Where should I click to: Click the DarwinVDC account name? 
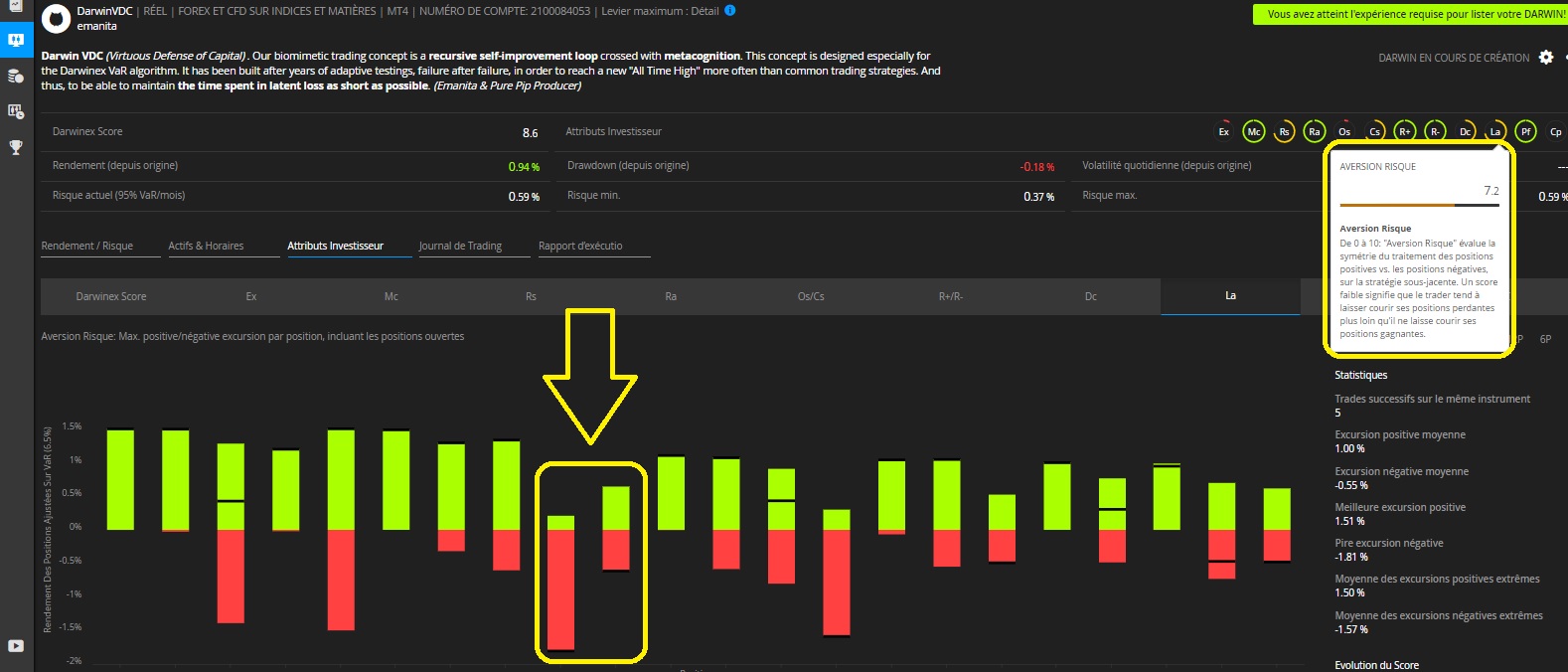pos(104,11)
